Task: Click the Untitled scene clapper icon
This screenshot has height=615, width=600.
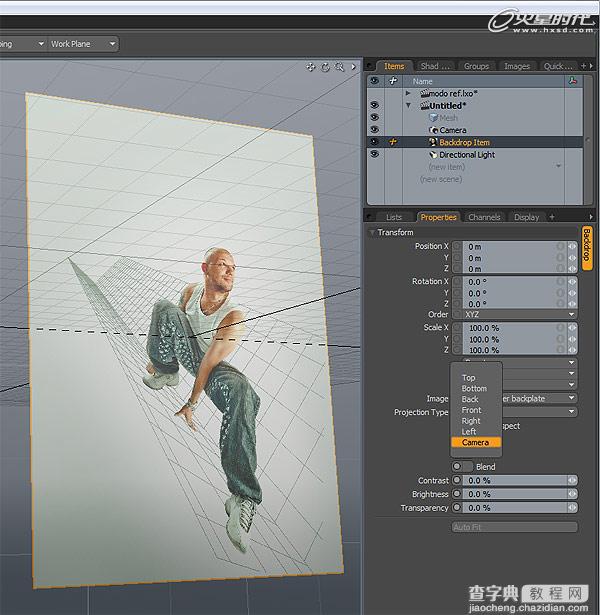Action: coord(424,106)
